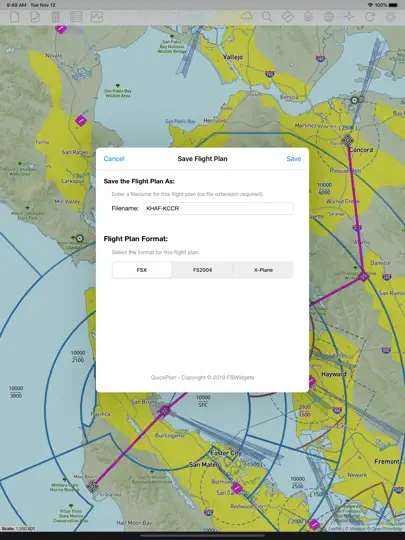Click the magenta marker near San Rafael
Screen dimensions: 405x540
click(81, 121)
